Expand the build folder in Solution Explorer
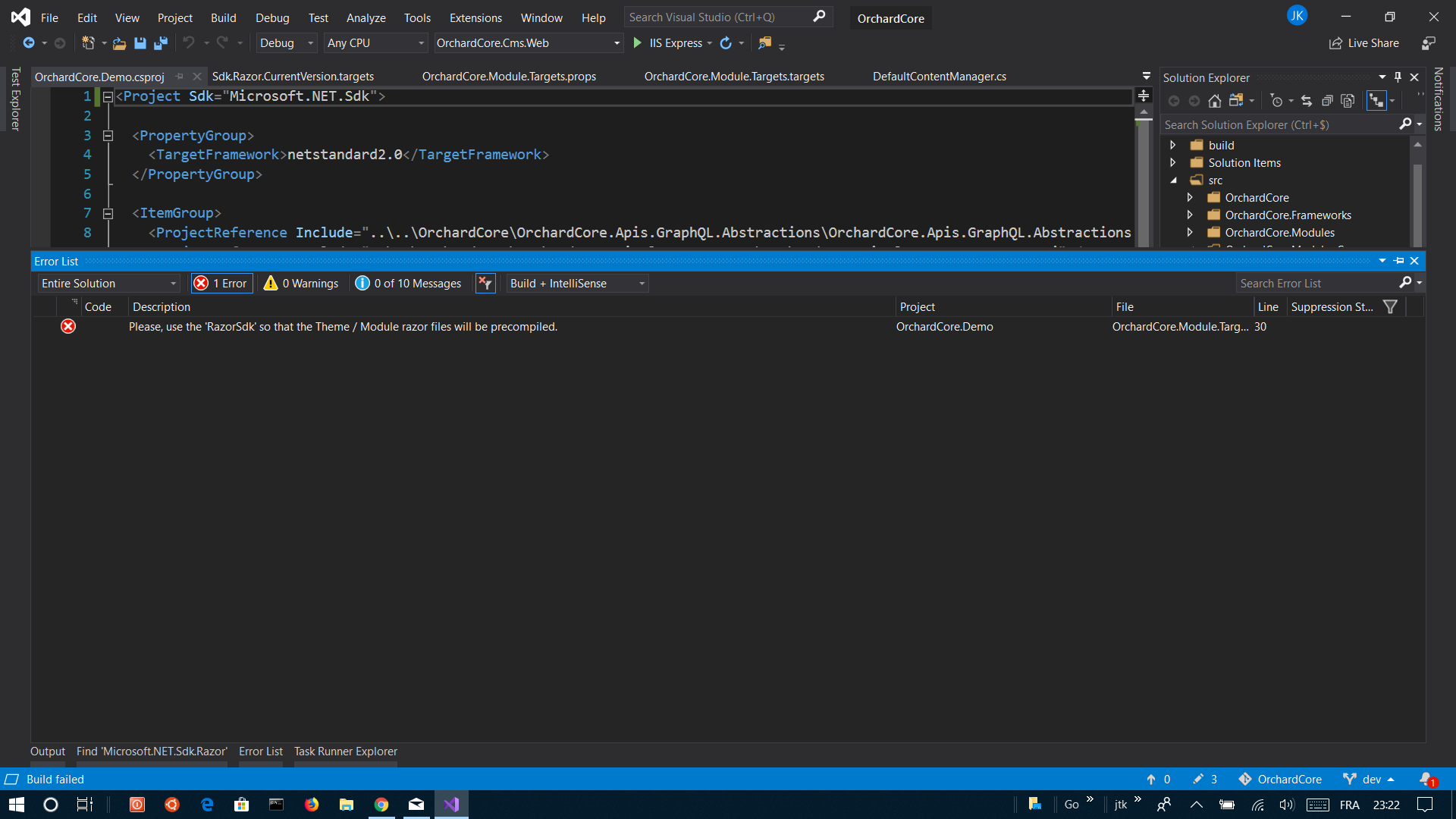 click(1173, 145)
